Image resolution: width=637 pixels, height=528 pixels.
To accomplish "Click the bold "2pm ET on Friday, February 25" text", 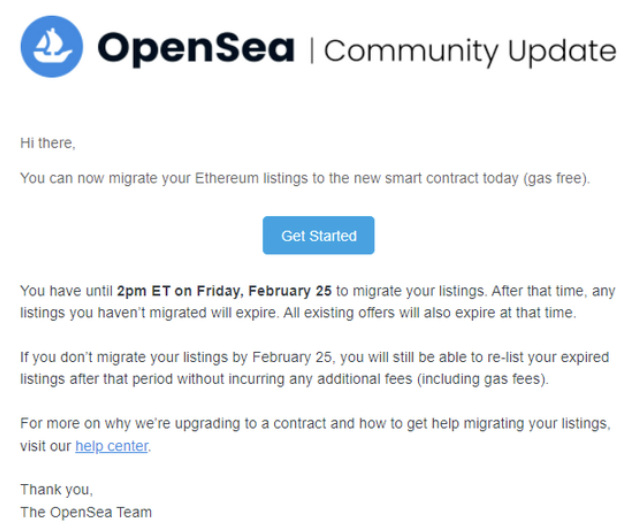I will [224, 291].
